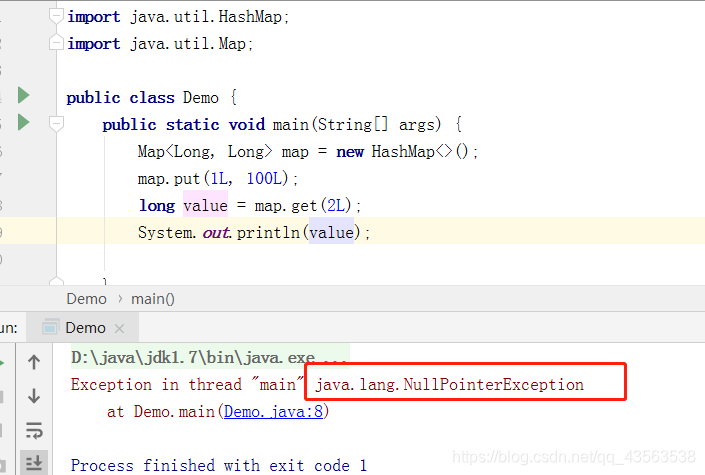Click 'Process finished with exit code 1'
Image resolution: width=705 pixels, height=475 pixels.
point(219,465)
